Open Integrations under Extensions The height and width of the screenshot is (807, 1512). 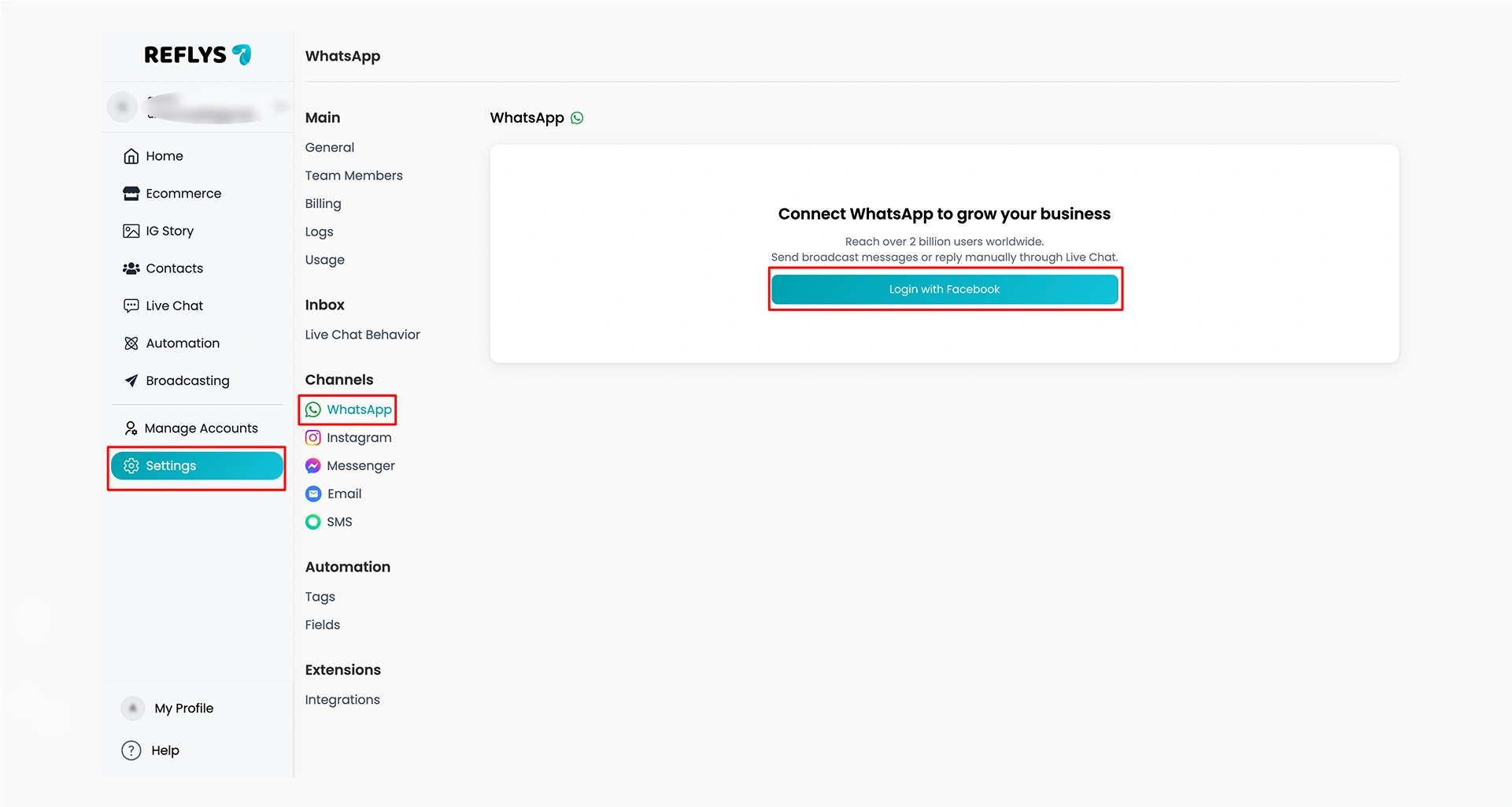click(x=342, y=700)
